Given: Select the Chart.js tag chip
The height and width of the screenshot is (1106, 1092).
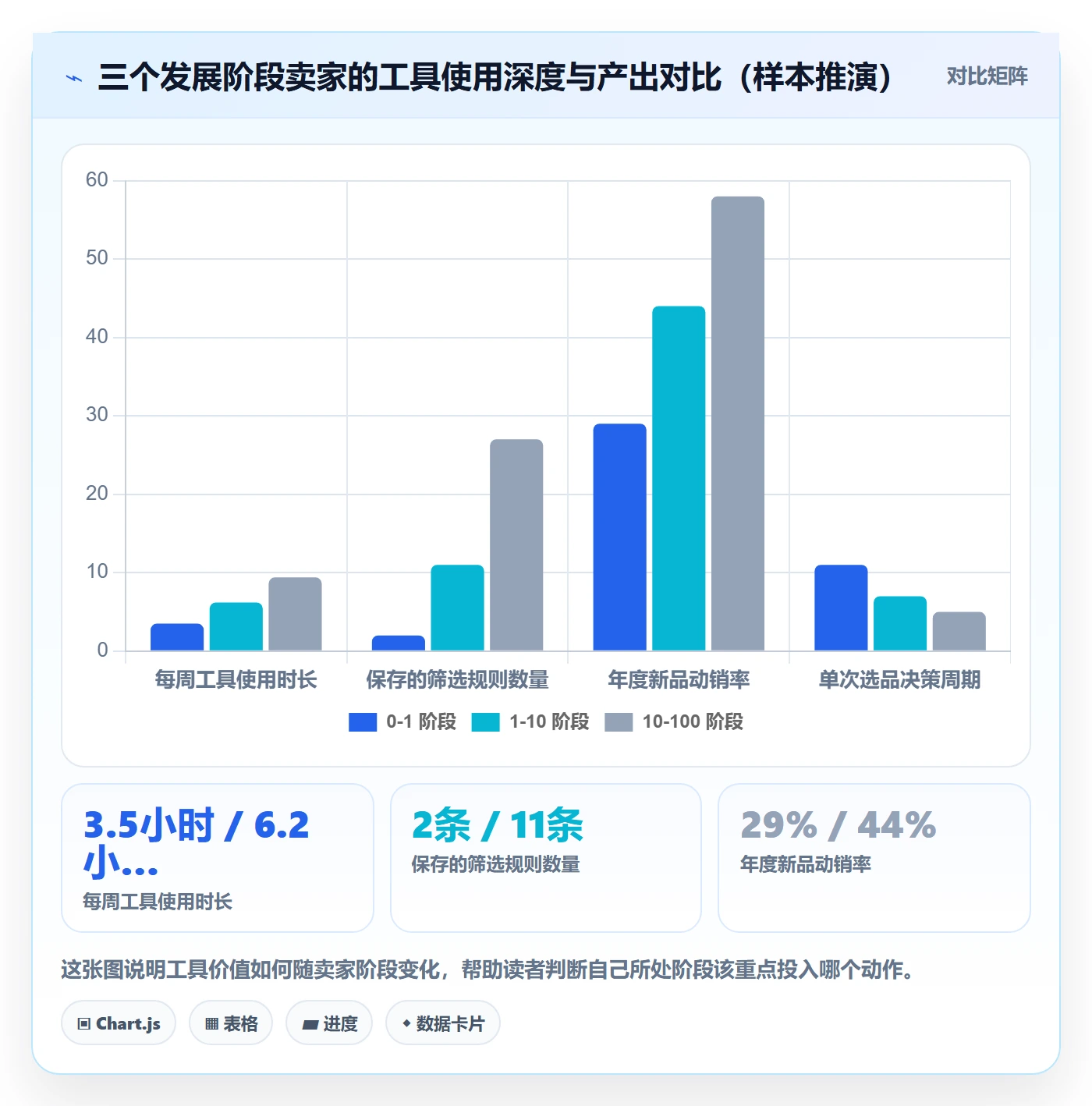Looking at the screenshot, I should click(119, 1023).
